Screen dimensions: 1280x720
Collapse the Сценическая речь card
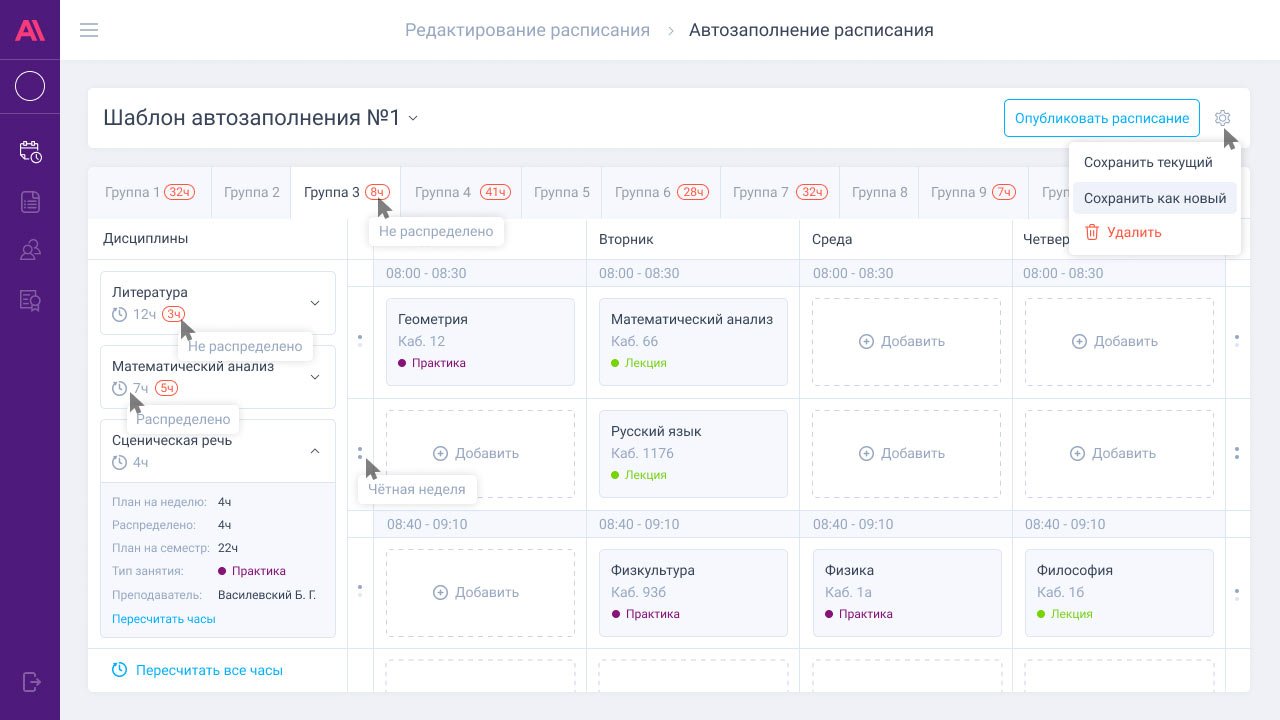point(315,451)
